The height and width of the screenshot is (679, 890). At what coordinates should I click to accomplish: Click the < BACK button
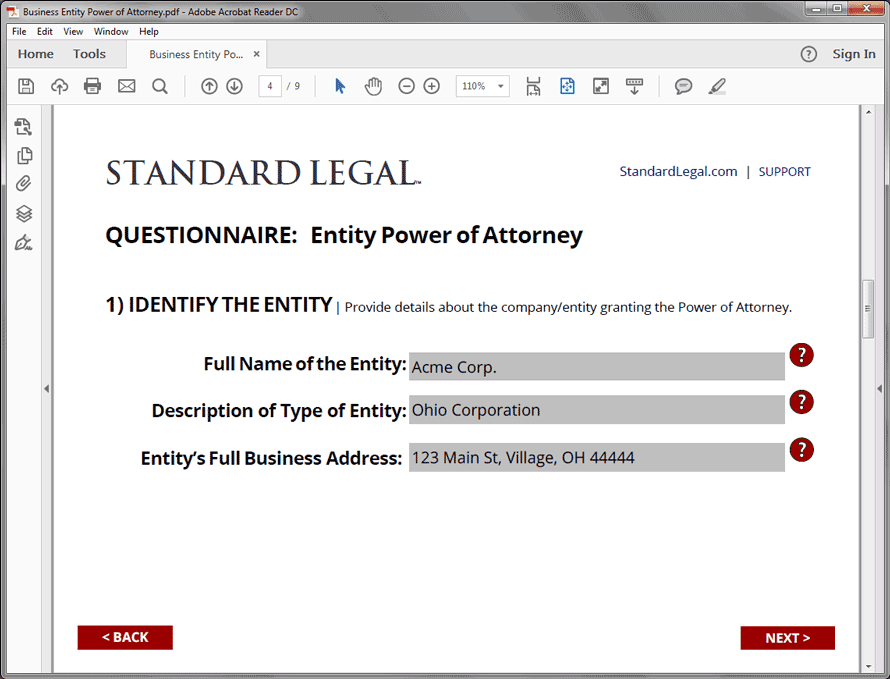coord(125,638)
